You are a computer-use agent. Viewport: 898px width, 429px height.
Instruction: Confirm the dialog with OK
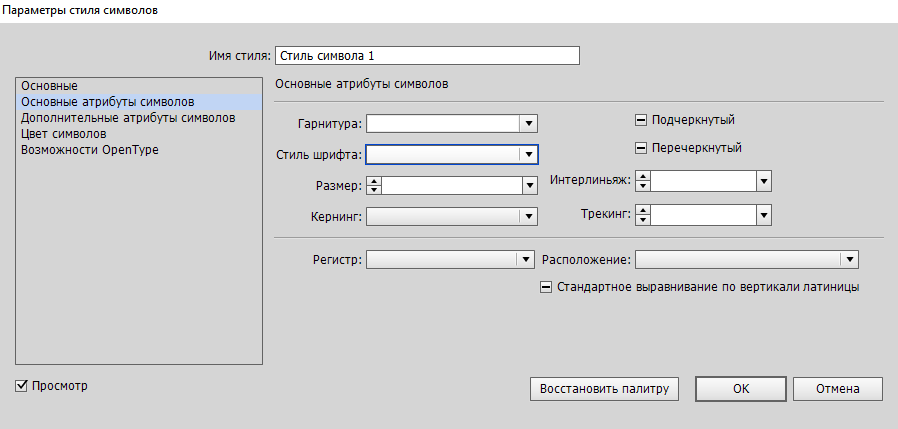click(x=740, y=388)
